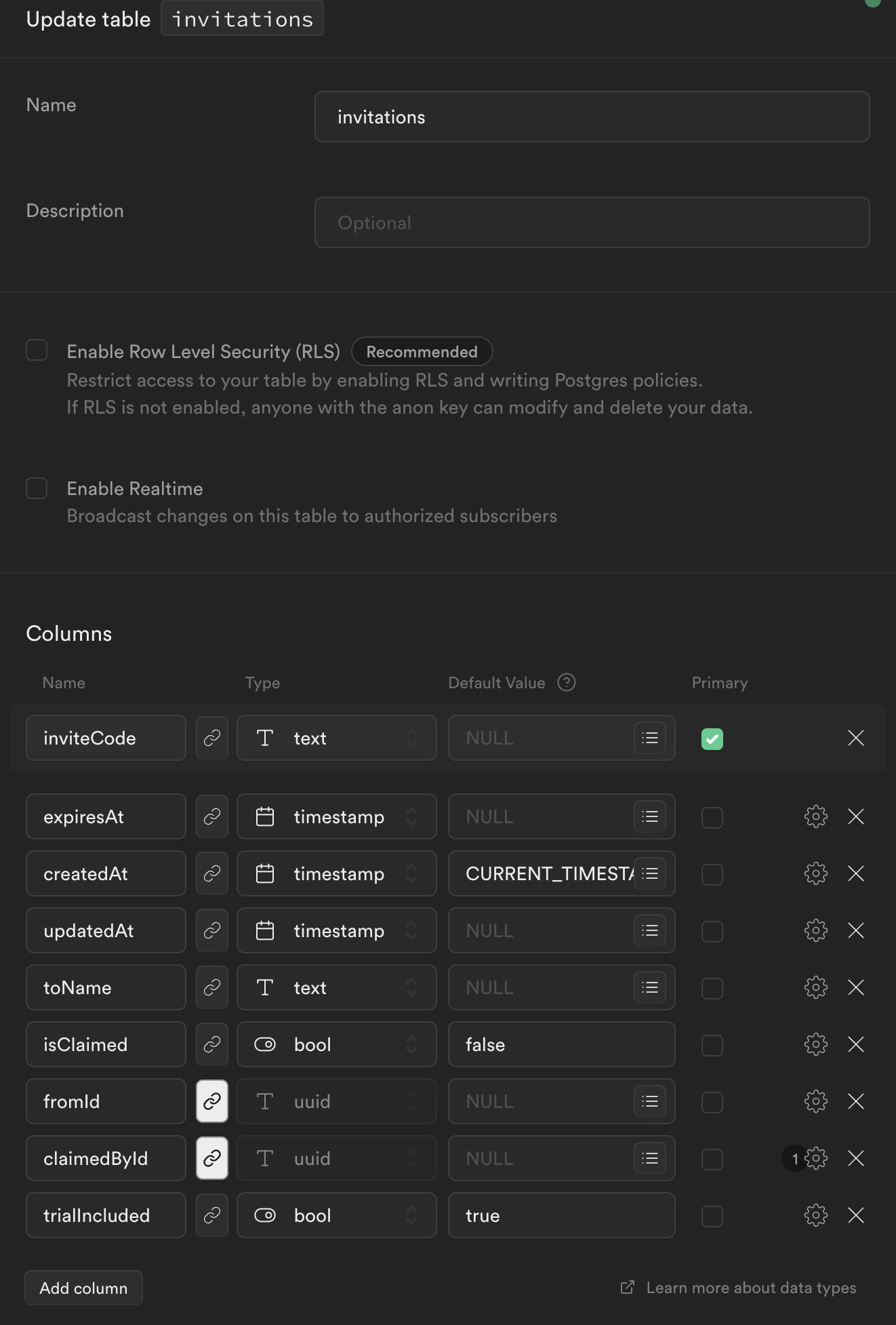
Task: Open settings gear for updatedAt column
Action: coord(816,930)
